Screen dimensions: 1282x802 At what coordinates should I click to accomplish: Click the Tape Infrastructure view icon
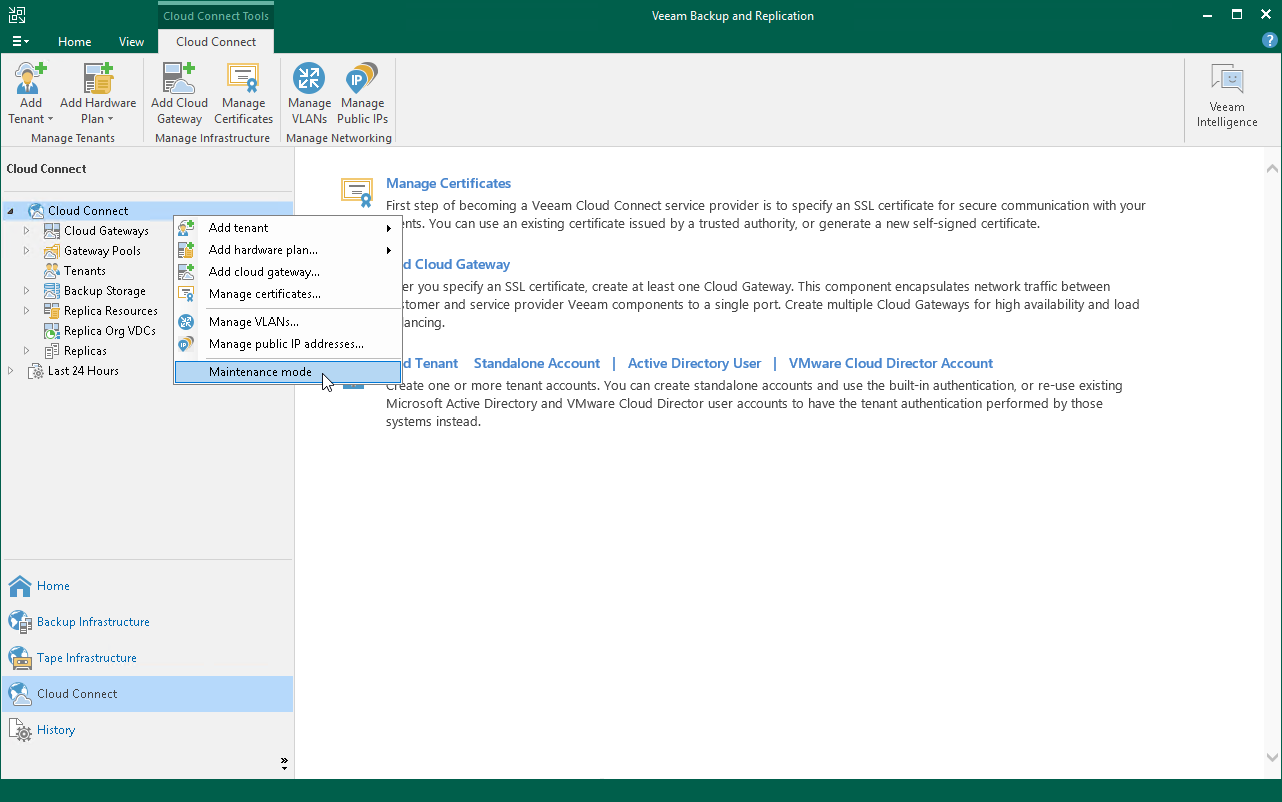tap(20, 658)
